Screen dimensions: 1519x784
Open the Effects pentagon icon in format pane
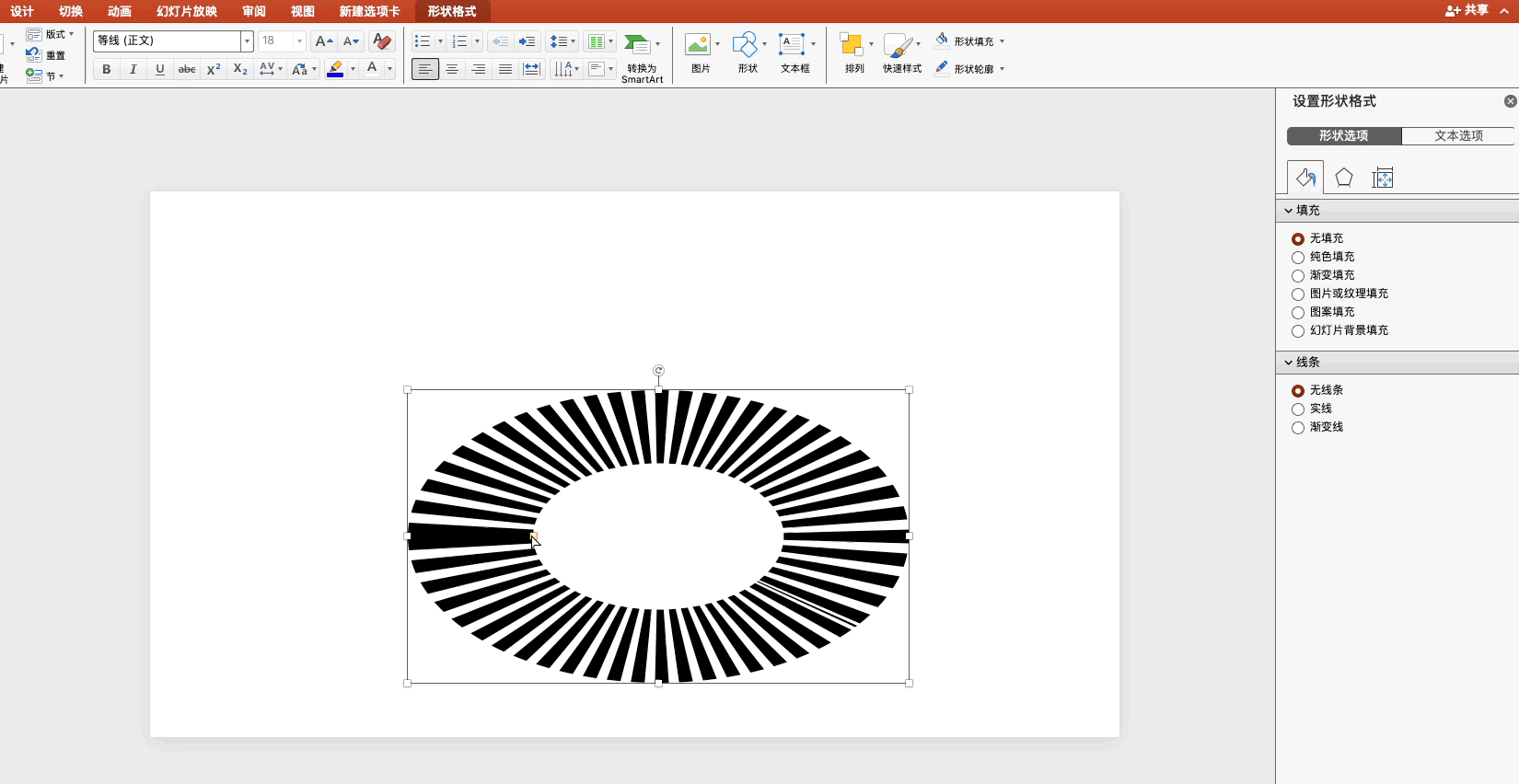point(1344,178)
